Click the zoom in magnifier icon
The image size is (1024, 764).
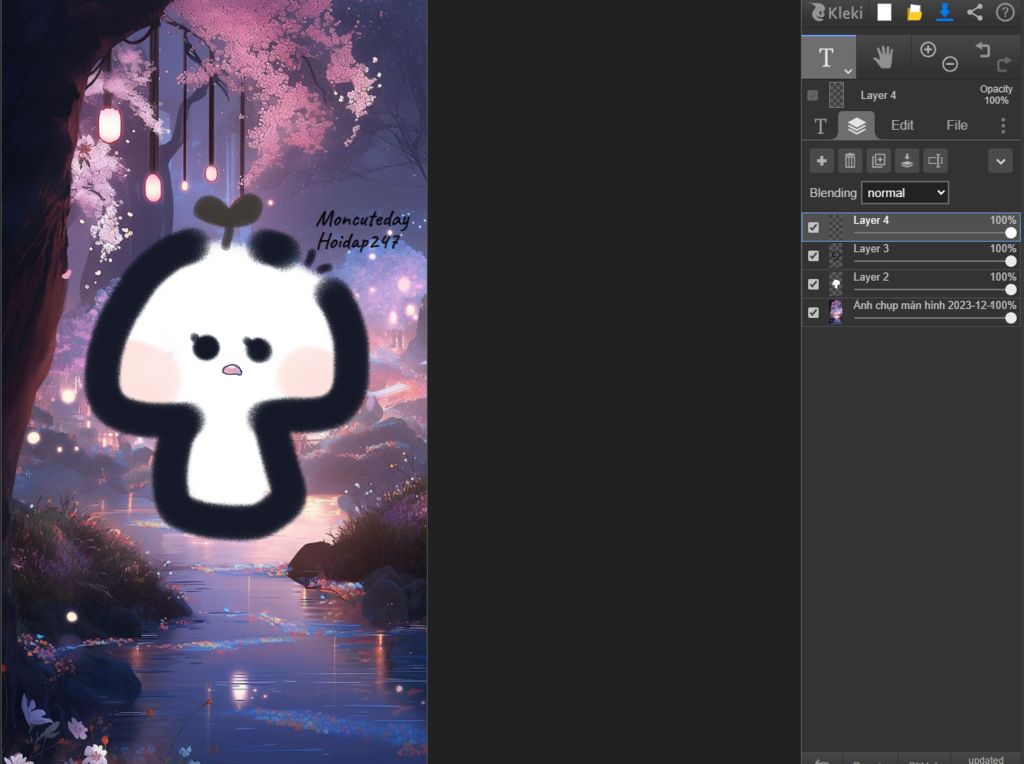(928, 50)
